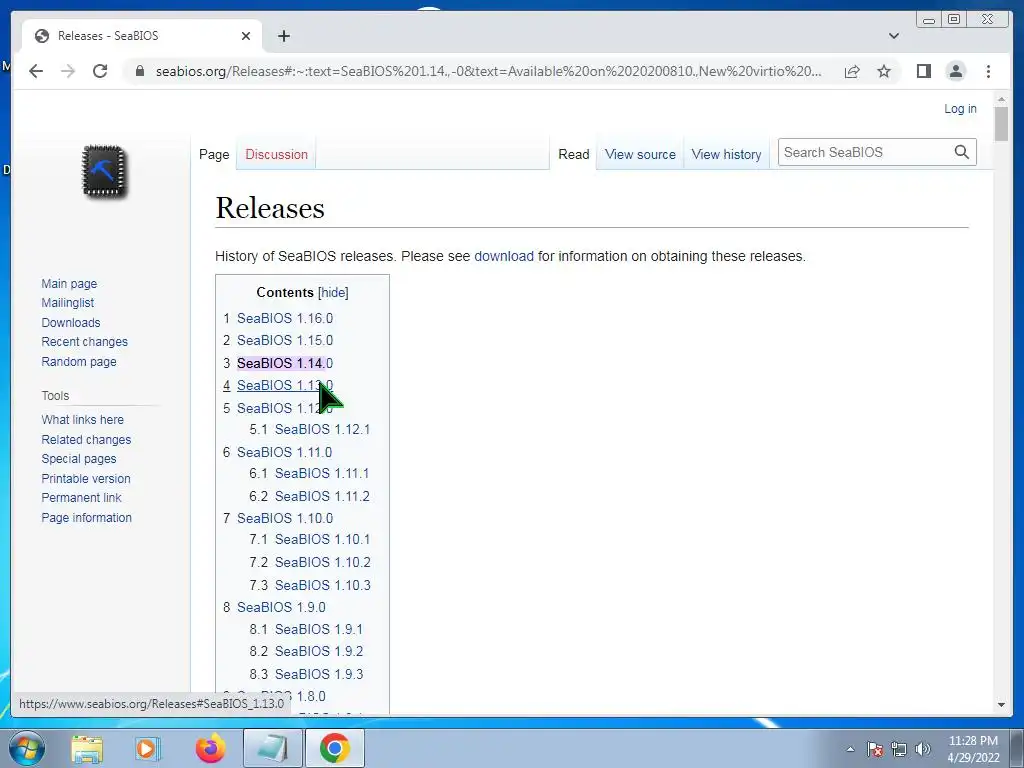Close the Releases - SeaBIOS tab

(x=246, y=36)
